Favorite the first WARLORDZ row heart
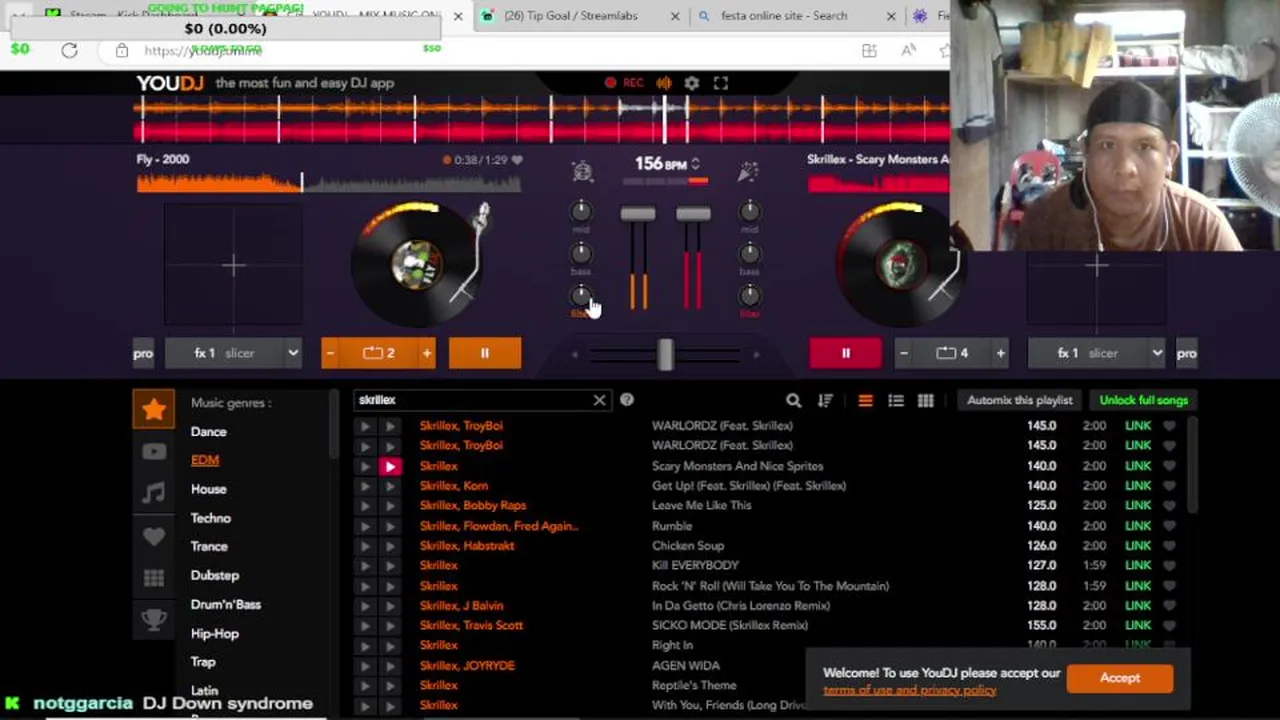 coord(1169,426)
